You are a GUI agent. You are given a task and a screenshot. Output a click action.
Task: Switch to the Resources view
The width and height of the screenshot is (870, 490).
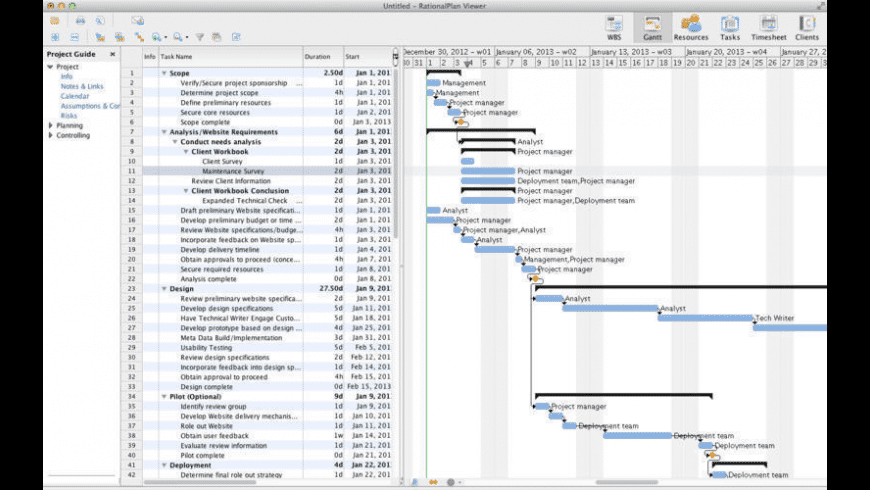pos(690,26)
